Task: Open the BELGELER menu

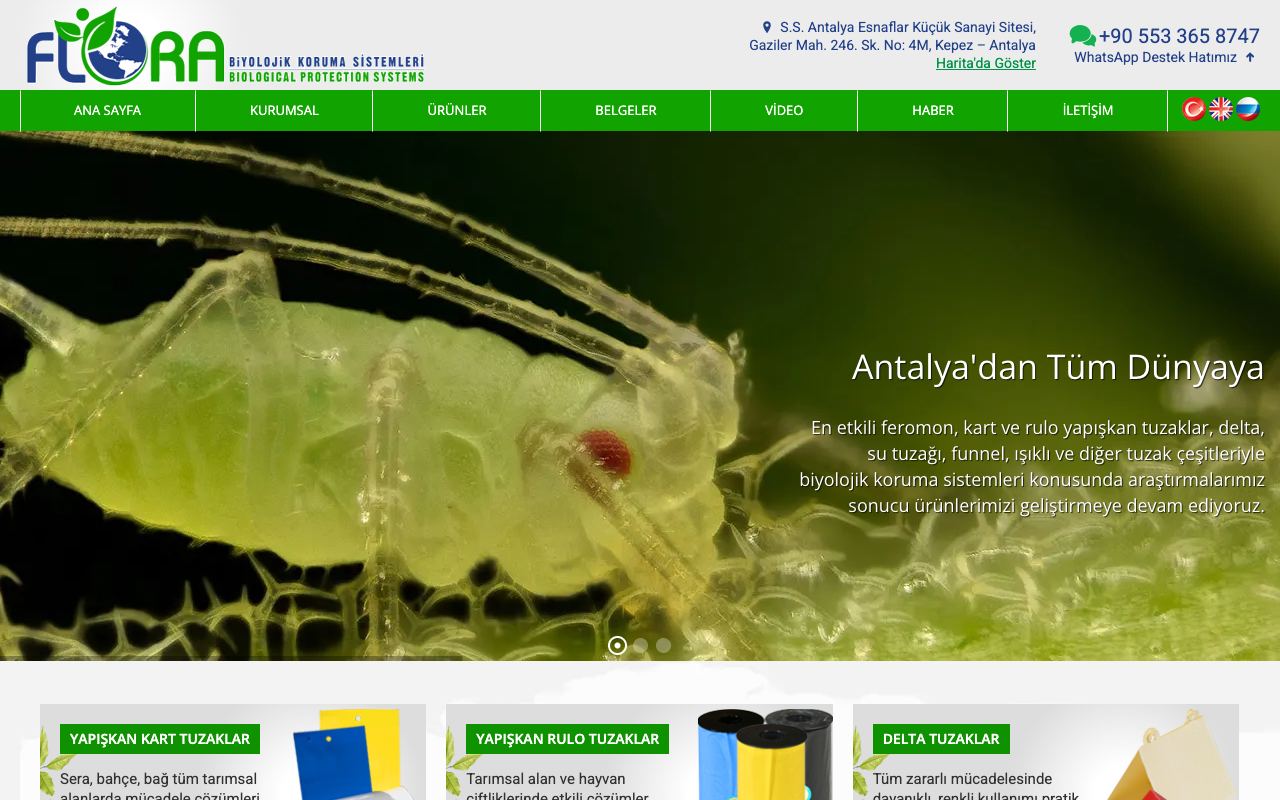Action: [626, 110]
